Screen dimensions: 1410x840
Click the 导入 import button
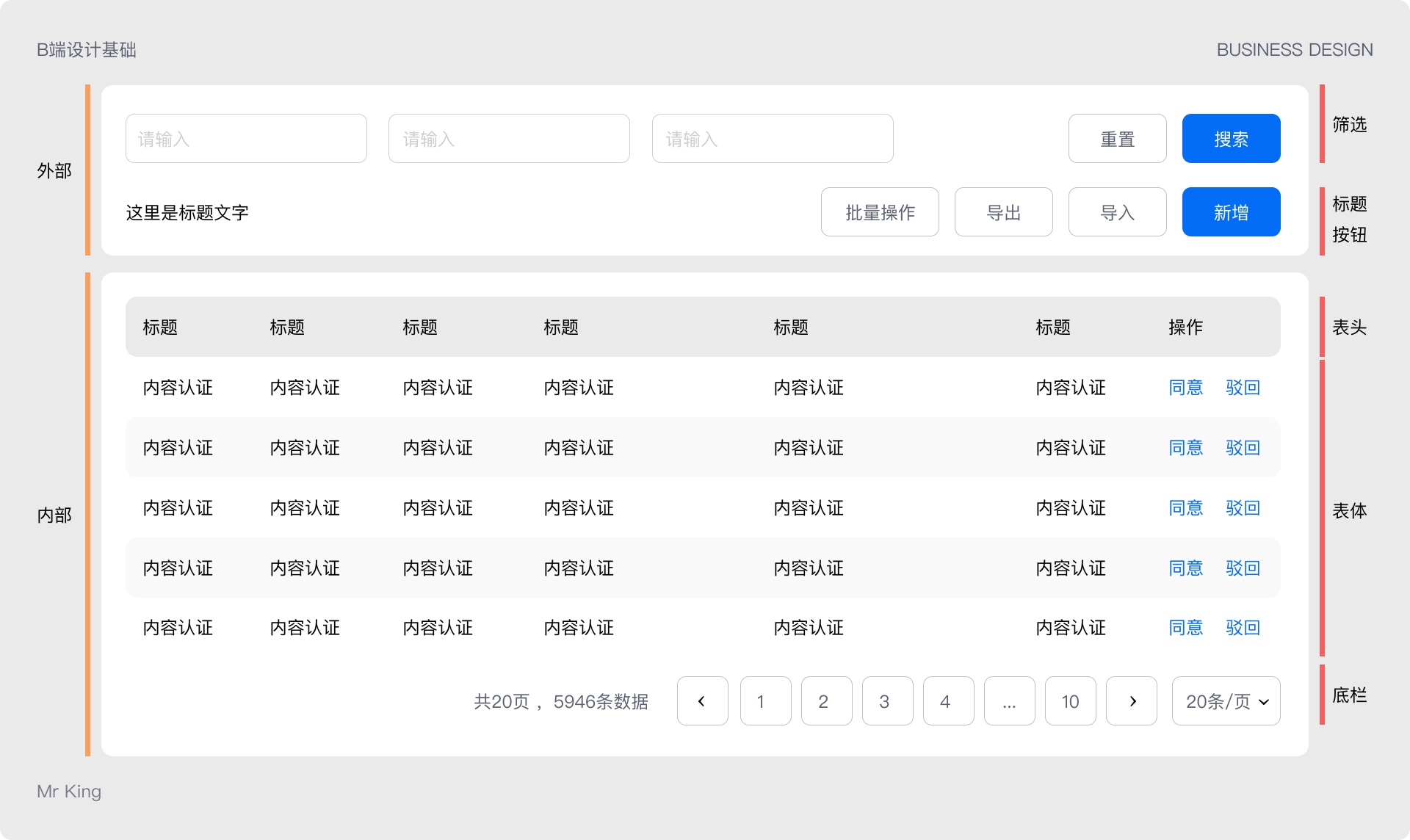point(1117,212)
